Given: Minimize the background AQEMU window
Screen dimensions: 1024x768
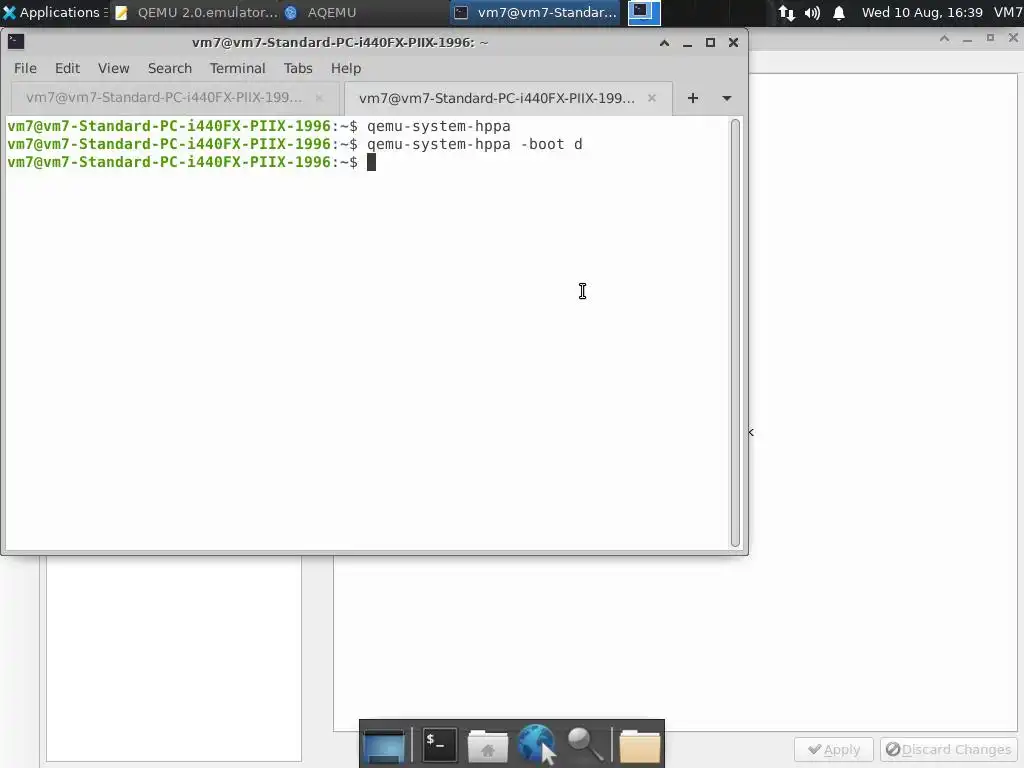Looking at the screenshot, I should click(967, 39).
